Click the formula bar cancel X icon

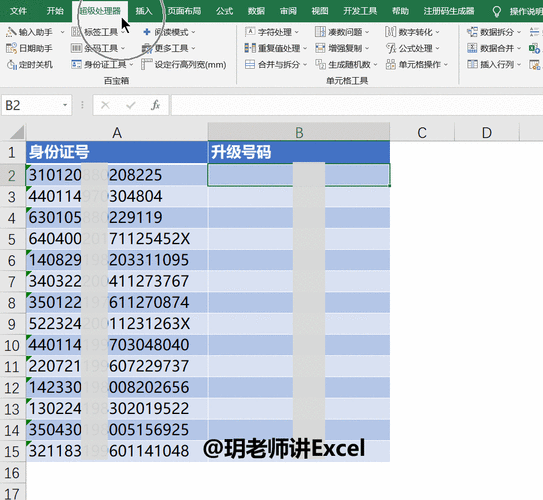coord(105,105)
